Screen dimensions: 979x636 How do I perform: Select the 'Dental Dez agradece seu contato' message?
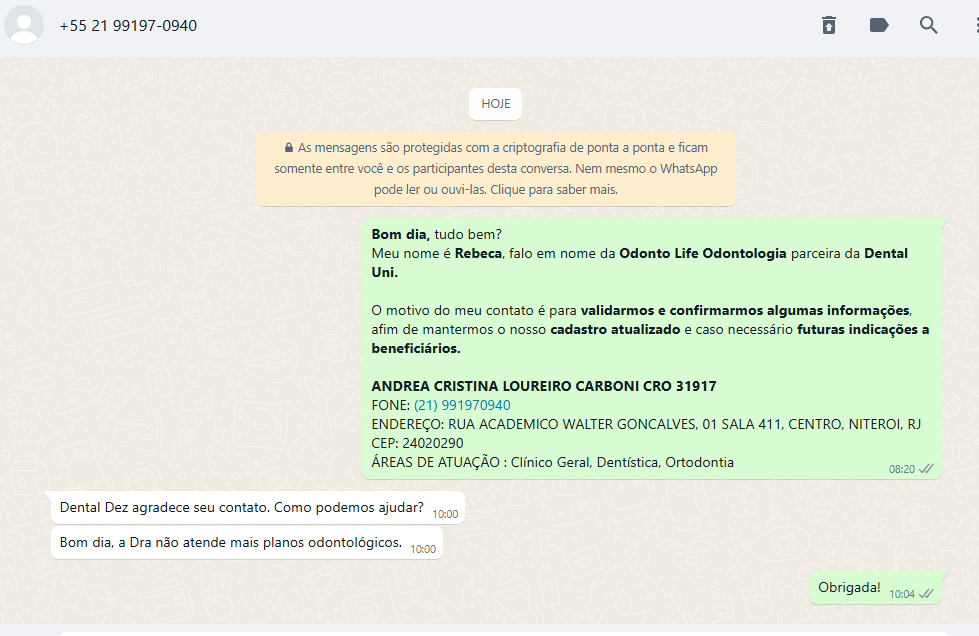click(257, 508)
